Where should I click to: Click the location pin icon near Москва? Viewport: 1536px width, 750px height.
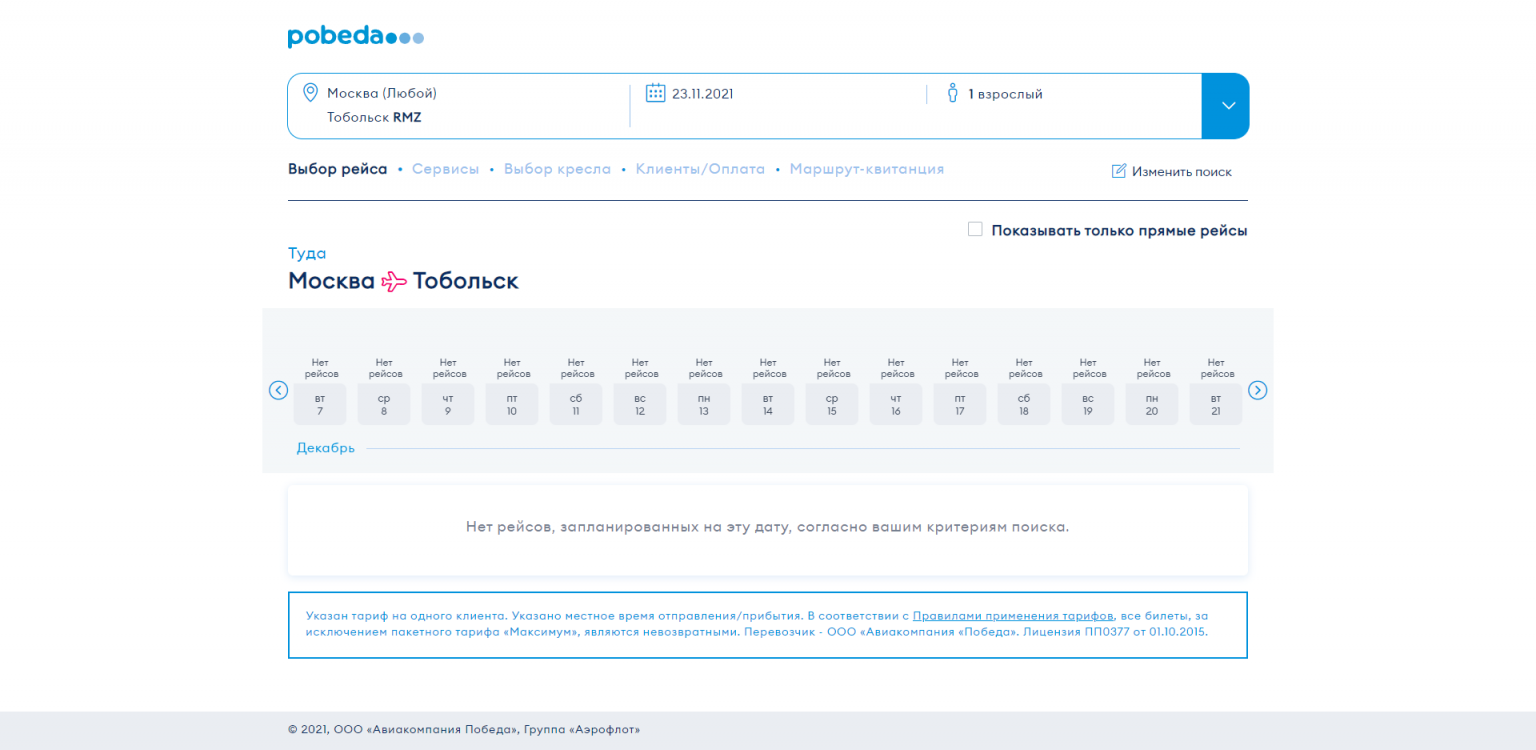310,92
